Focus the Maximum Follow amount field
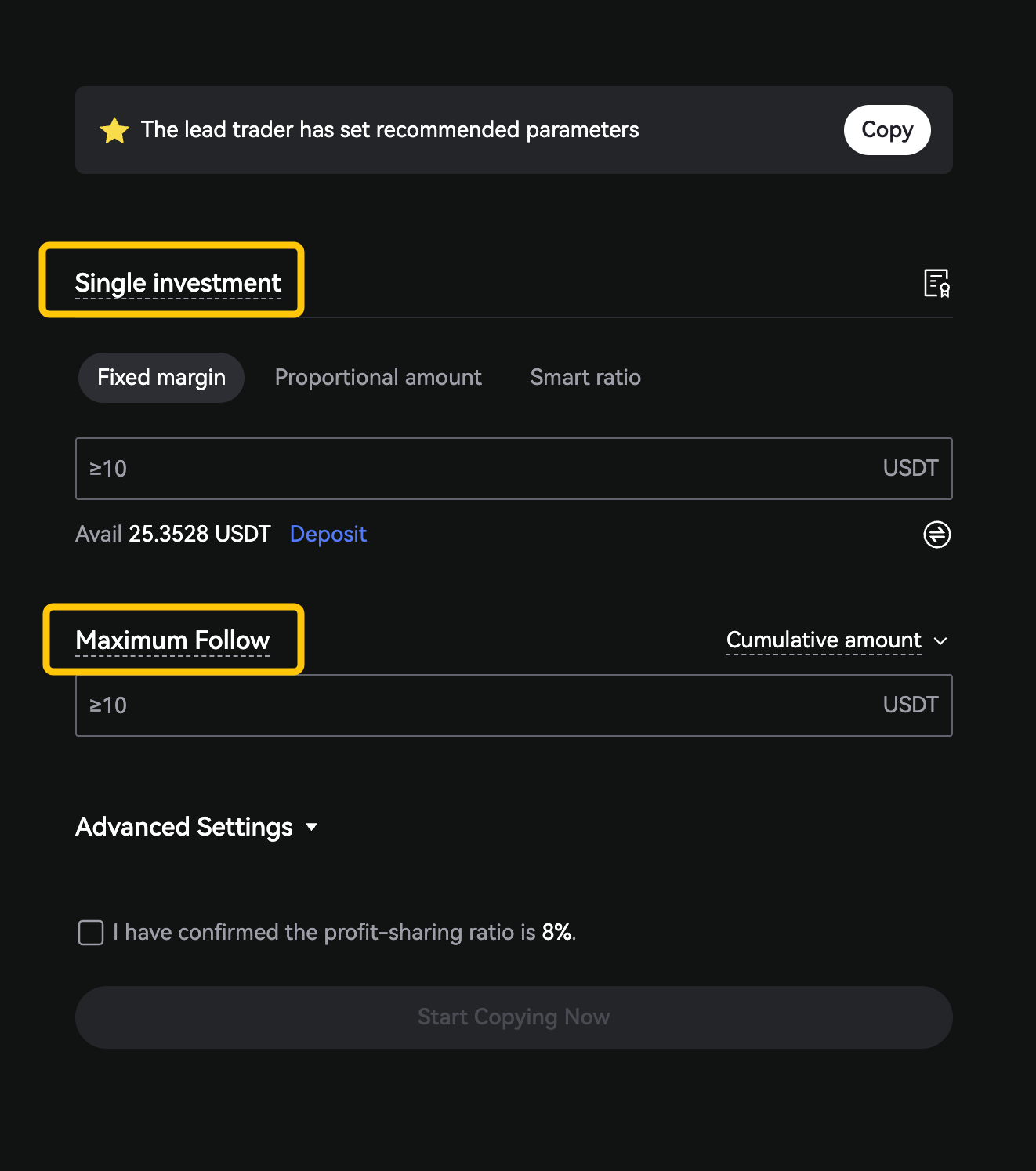The image size is (1036, 1171). [470, 705]
